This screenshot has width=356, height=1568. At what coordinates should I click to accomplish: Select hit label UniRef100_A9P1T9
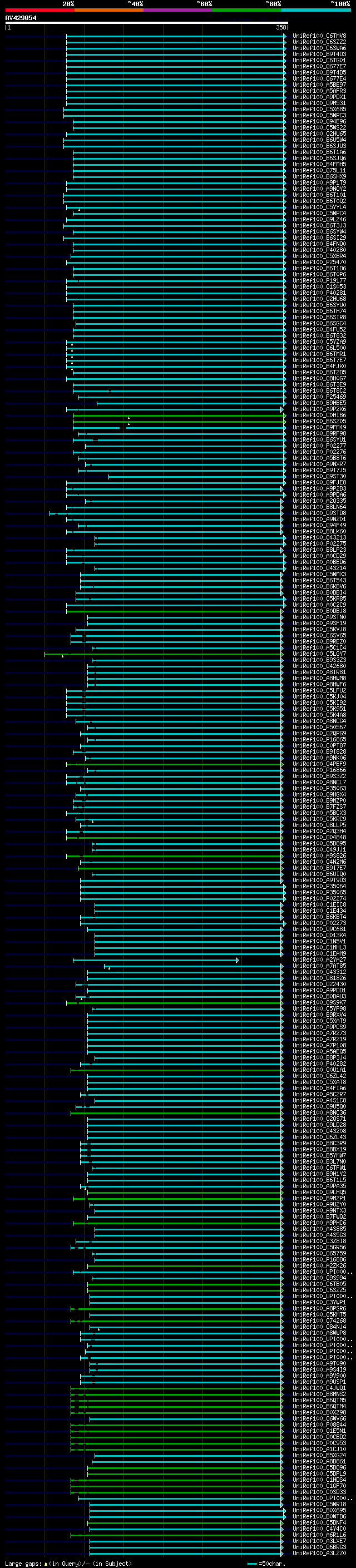(319, 182)
